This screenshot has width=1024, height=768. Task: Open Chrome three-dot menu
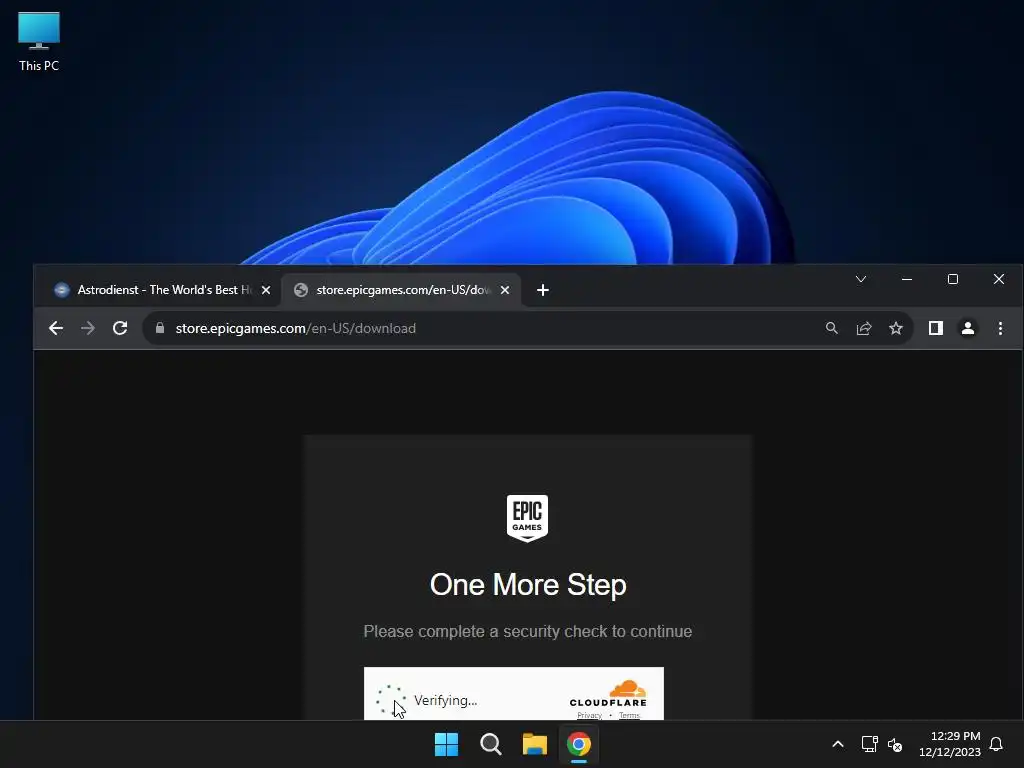pyautogui.click(x=1000, y=328)
